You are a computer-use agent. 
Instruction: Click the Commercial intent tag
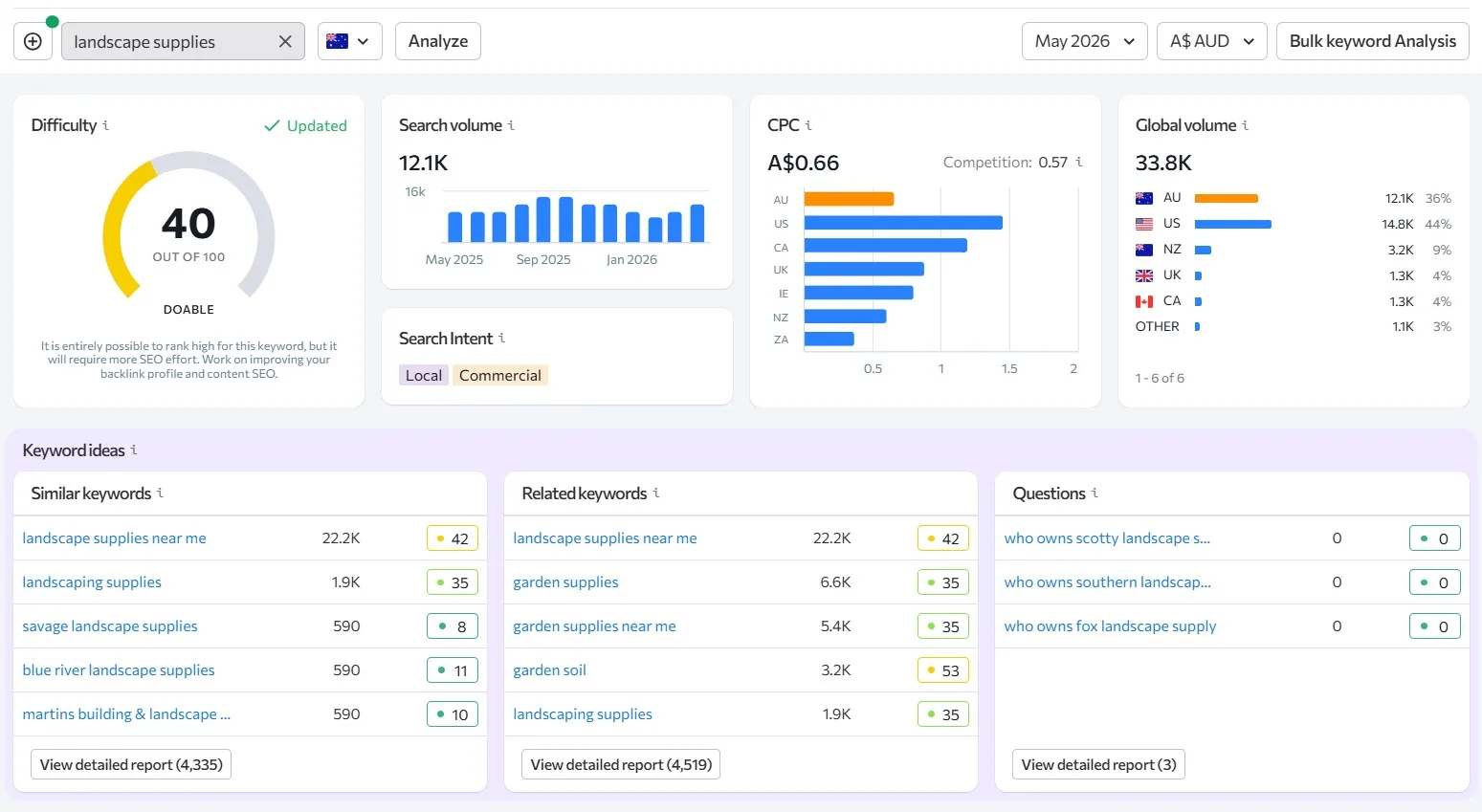[499, 375]
